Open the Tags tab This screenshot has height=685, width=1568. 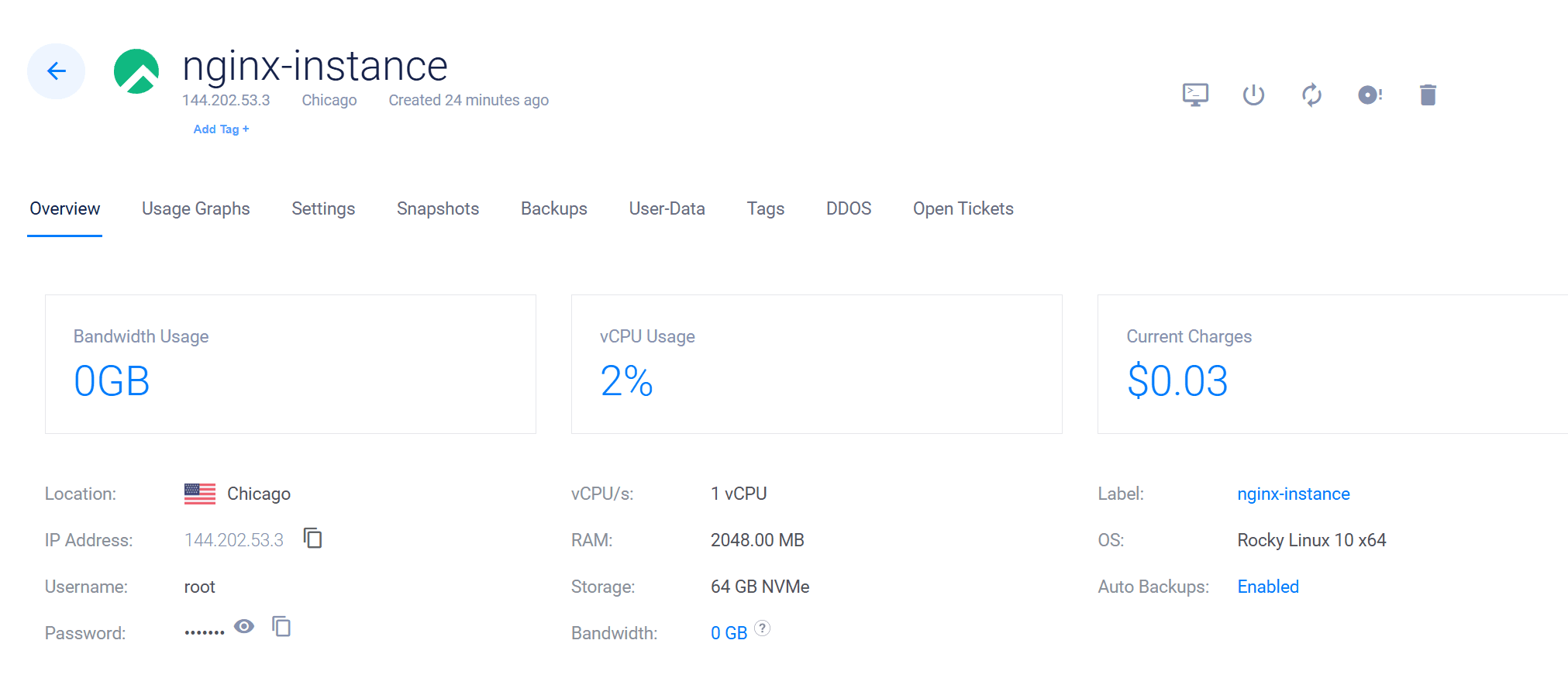pyautogui.click(x=766, y=208)
